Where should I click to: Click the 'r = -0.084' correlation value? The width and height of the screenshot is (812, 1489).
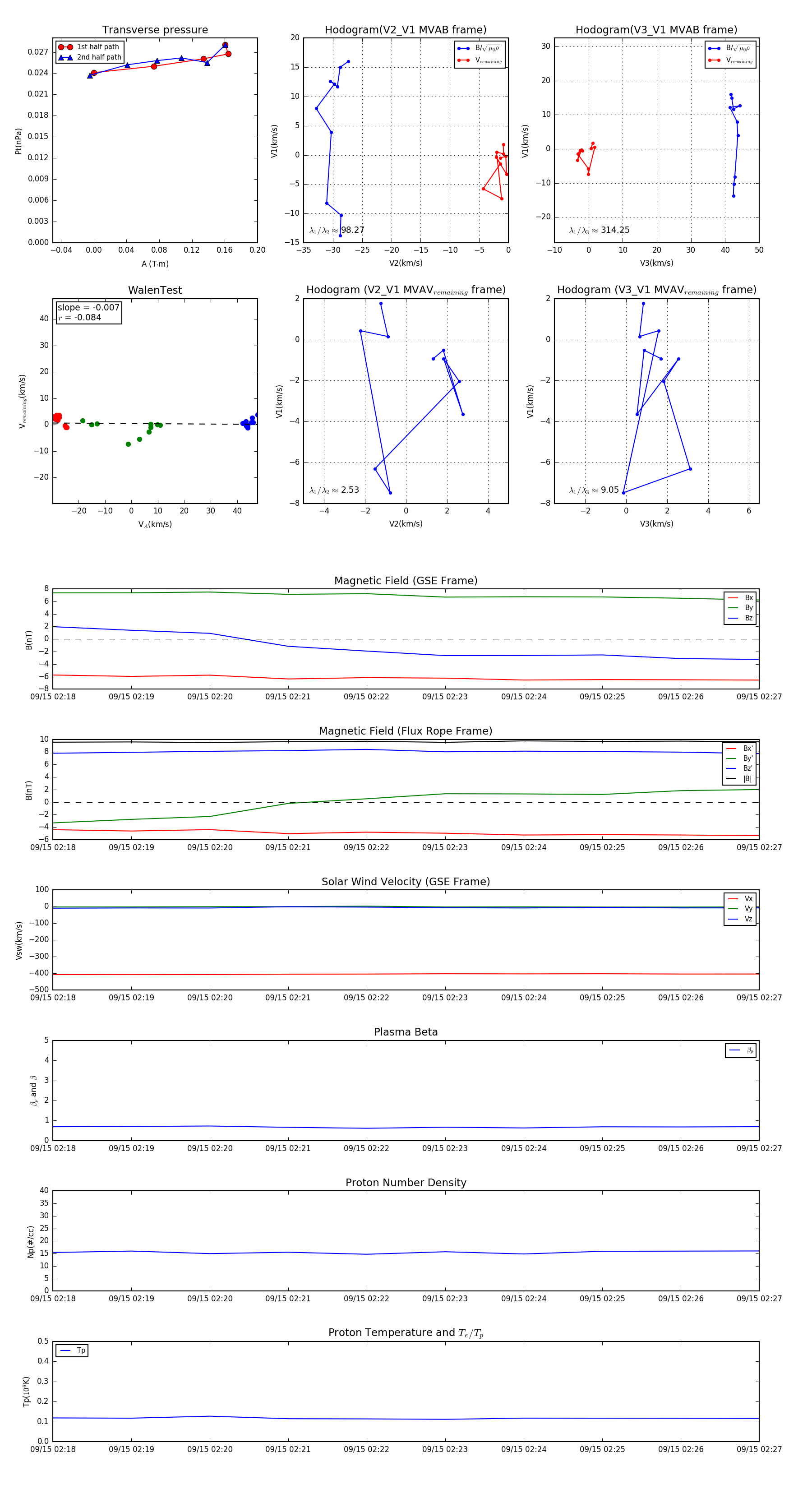(x=80, y=317)
